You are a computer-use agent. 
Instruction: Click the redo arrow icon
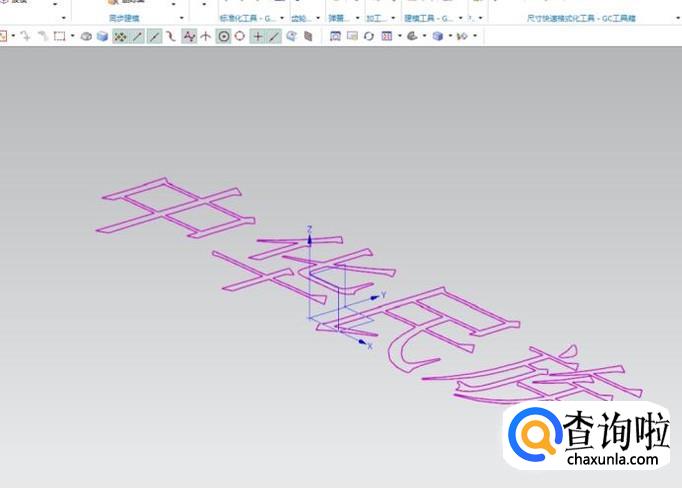(42, 36)
